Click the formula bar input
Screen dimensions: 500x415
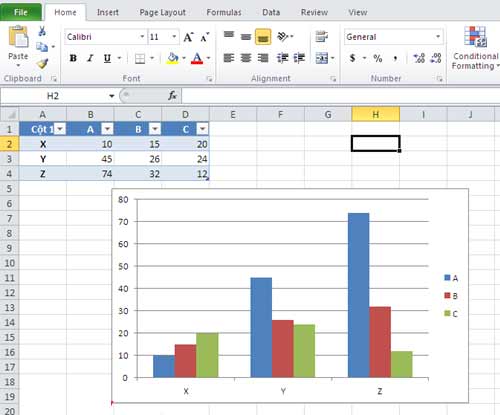341,96
